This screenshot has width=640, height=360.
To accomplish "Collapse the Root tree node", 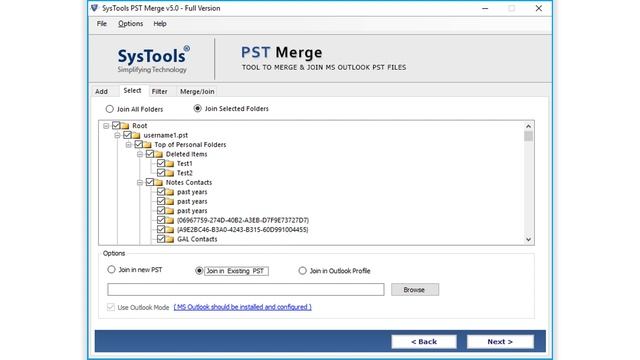I will [x=106, y=126].
